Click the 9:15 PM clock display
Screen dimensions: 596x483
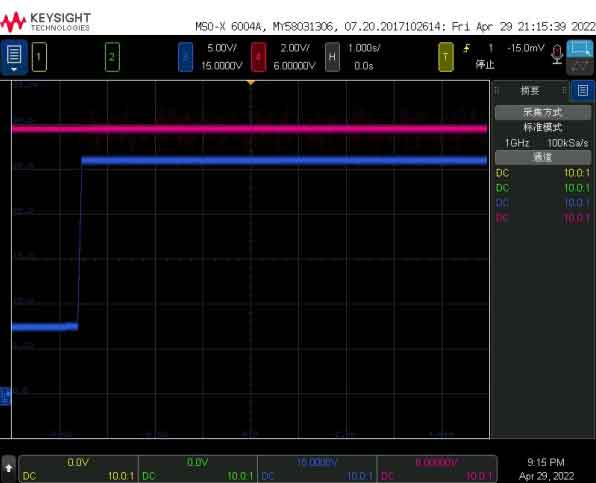[546, 462]
